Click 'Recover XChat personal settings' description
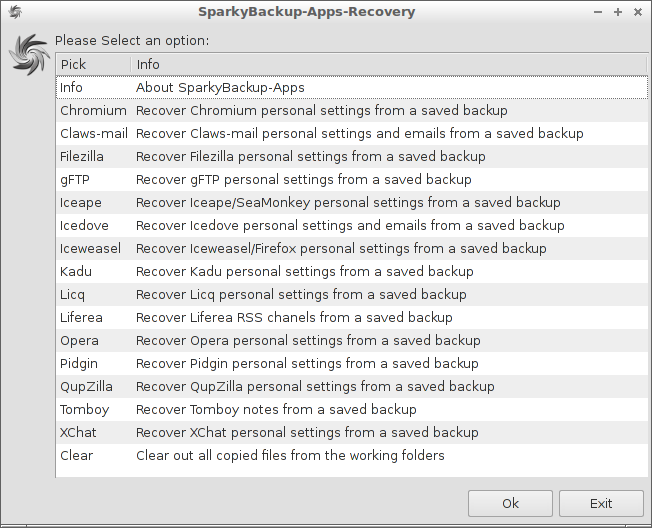This screenshot has width=652, height=528. click(x=307, y=432)
